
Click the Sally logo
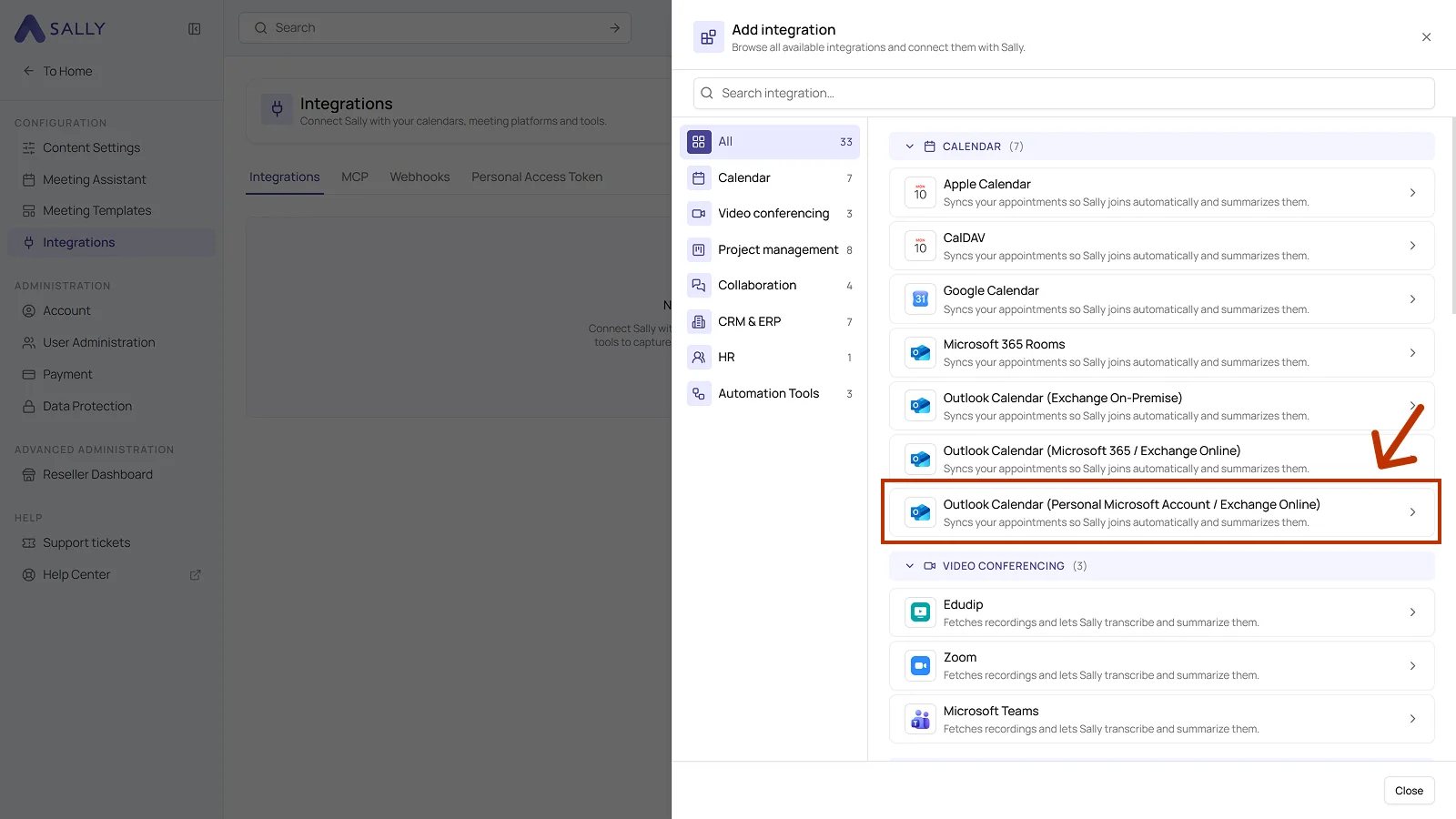click(60, 28)
